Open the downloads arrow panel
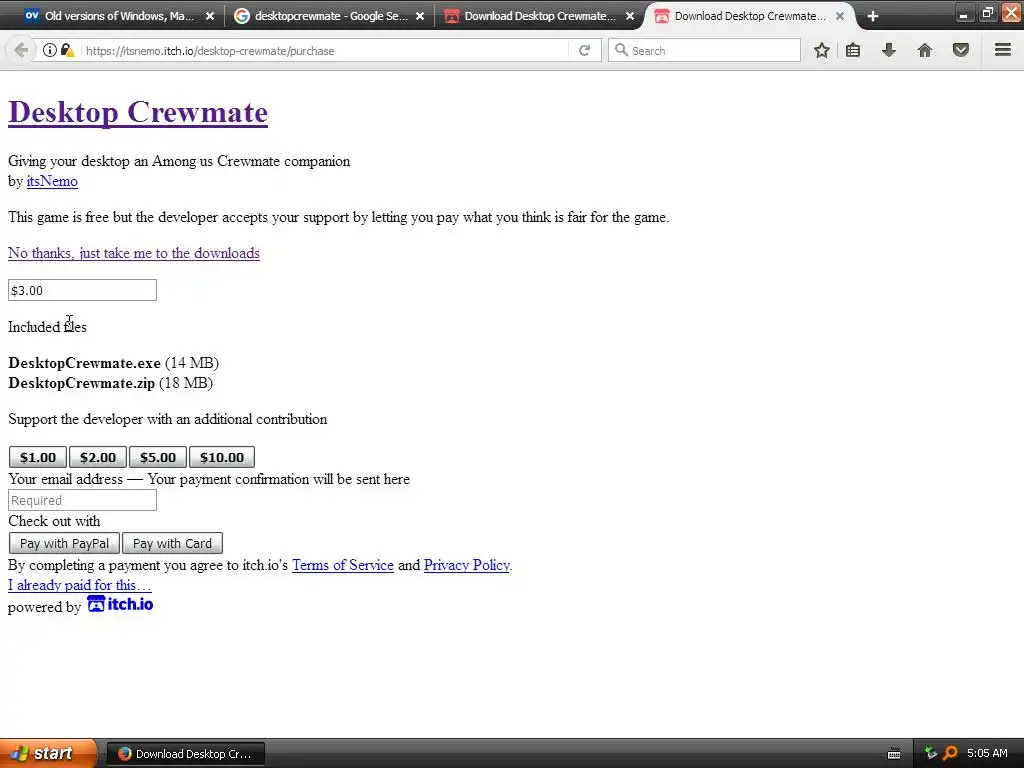This screenshot has height=768, width=1024. 889,50
